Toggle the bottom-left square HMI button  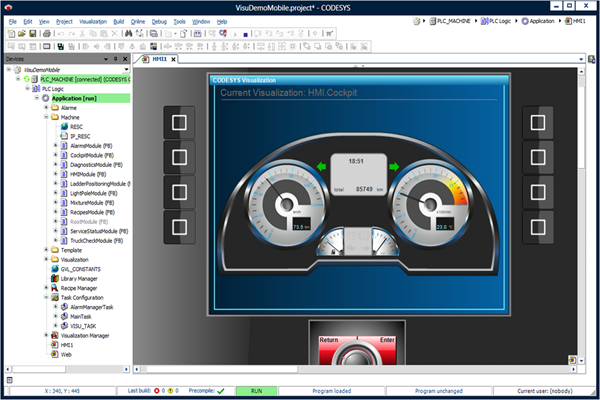181,226
